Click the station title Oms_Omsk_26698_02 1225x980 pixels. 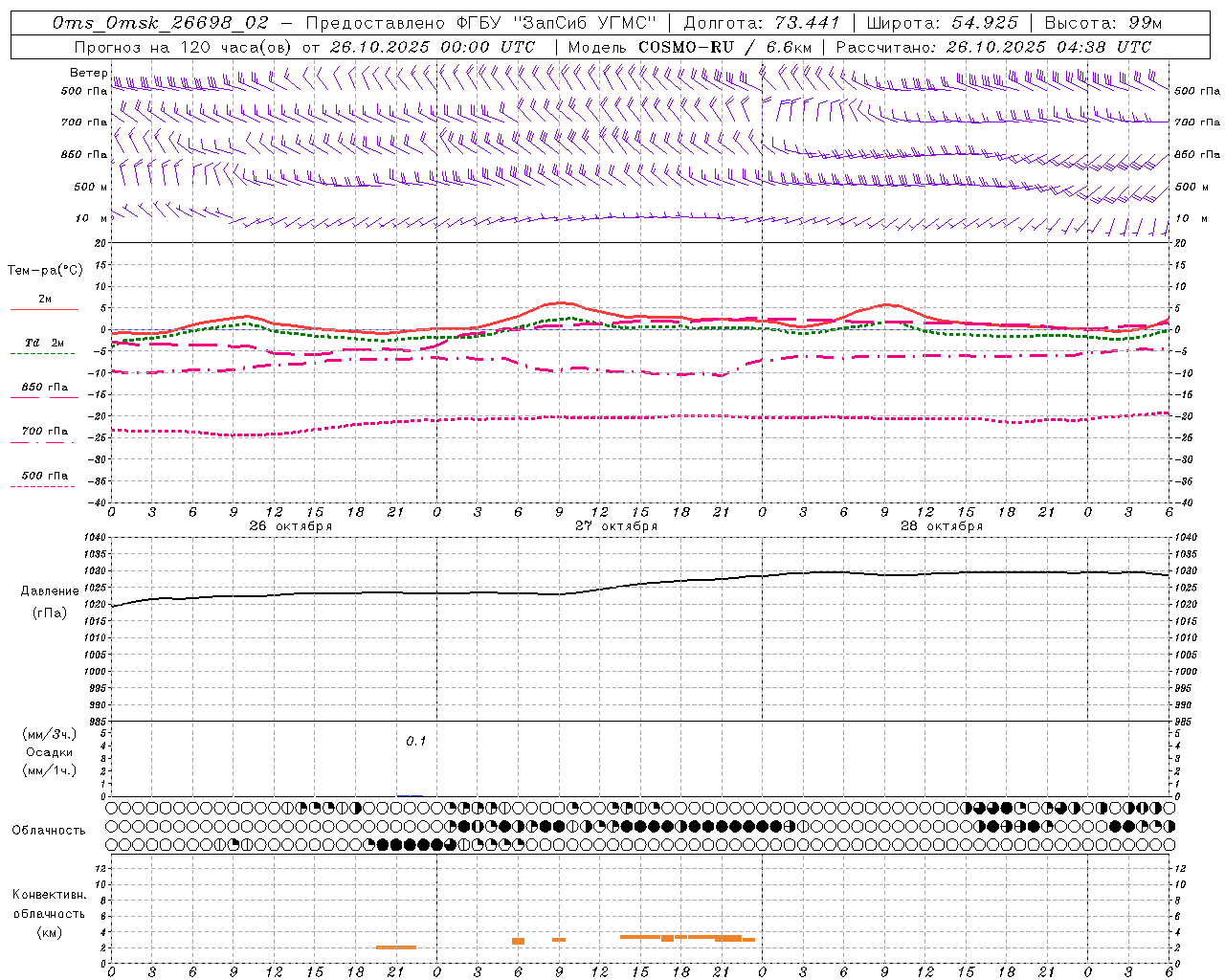pos(162,23)
